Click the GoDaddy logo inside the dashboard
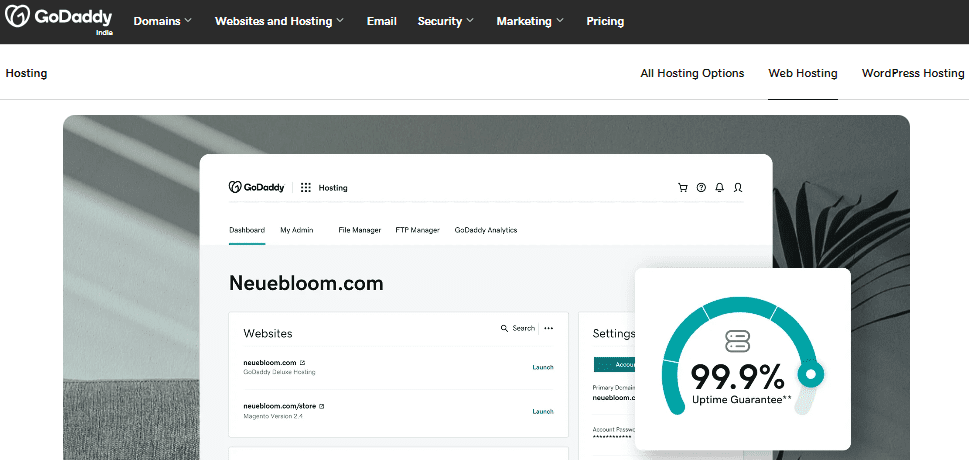 pos(256,187)
